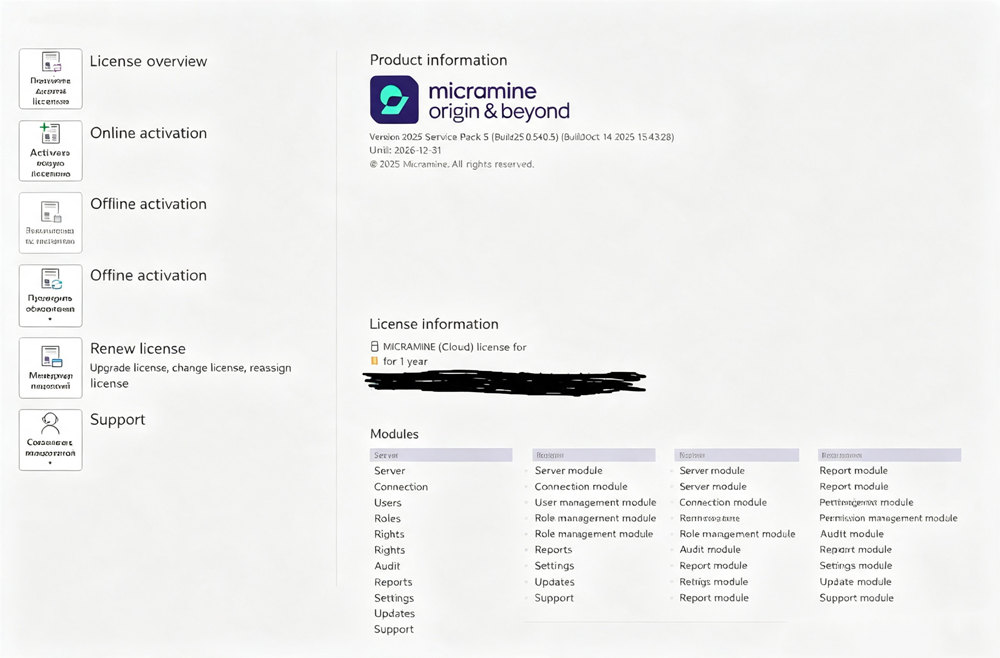Click the "License information" heading
Viewport: 1000px width, 658px height.
434,324
